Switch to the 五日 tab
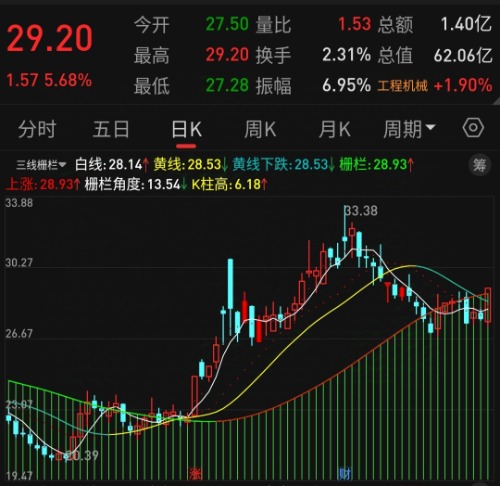Image resolution: width=500 pixels, height=486 pixels. point(111,129)
